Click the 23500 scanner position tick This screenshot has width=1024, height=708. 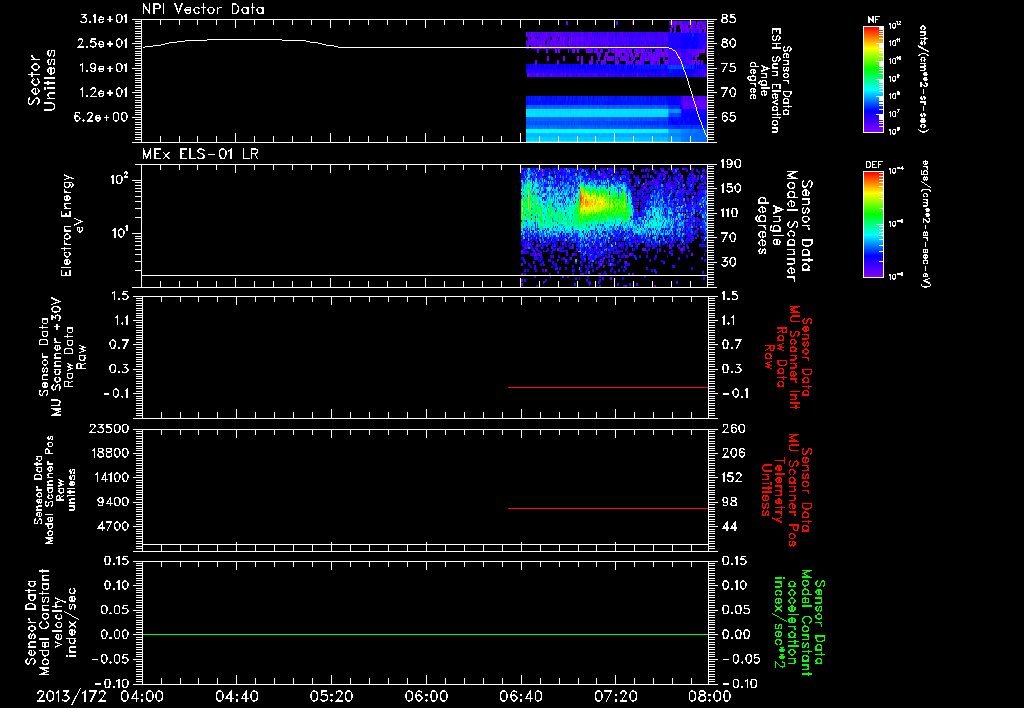point(108,428)
